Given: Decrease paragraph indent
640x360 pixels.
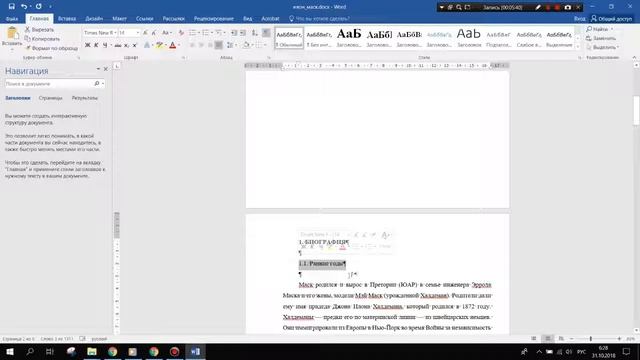Looking at the screenshot, I should coord(234,33).
